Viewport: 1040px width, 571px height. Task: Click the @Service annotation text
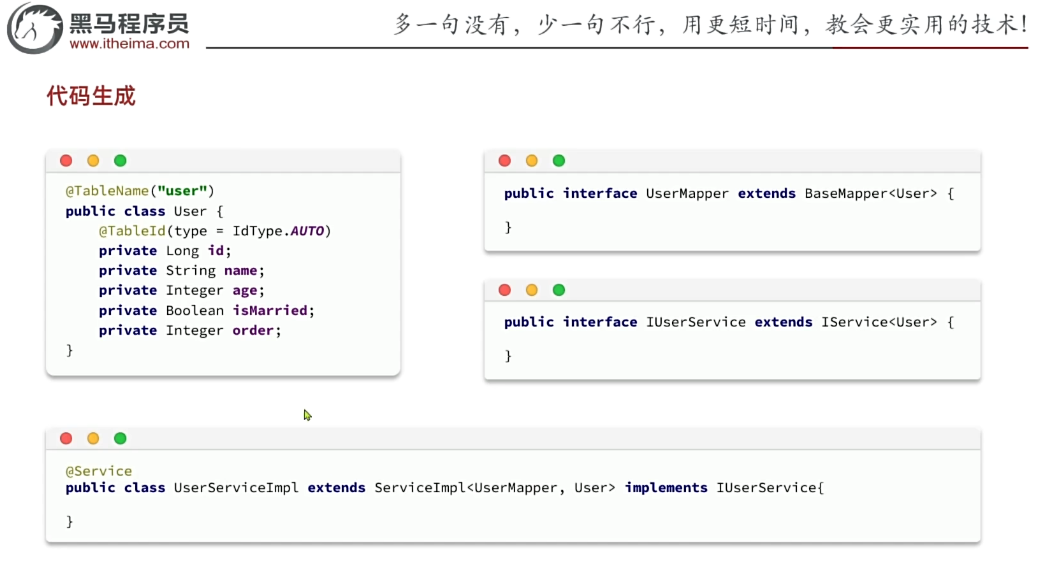[x=99, y=471]
